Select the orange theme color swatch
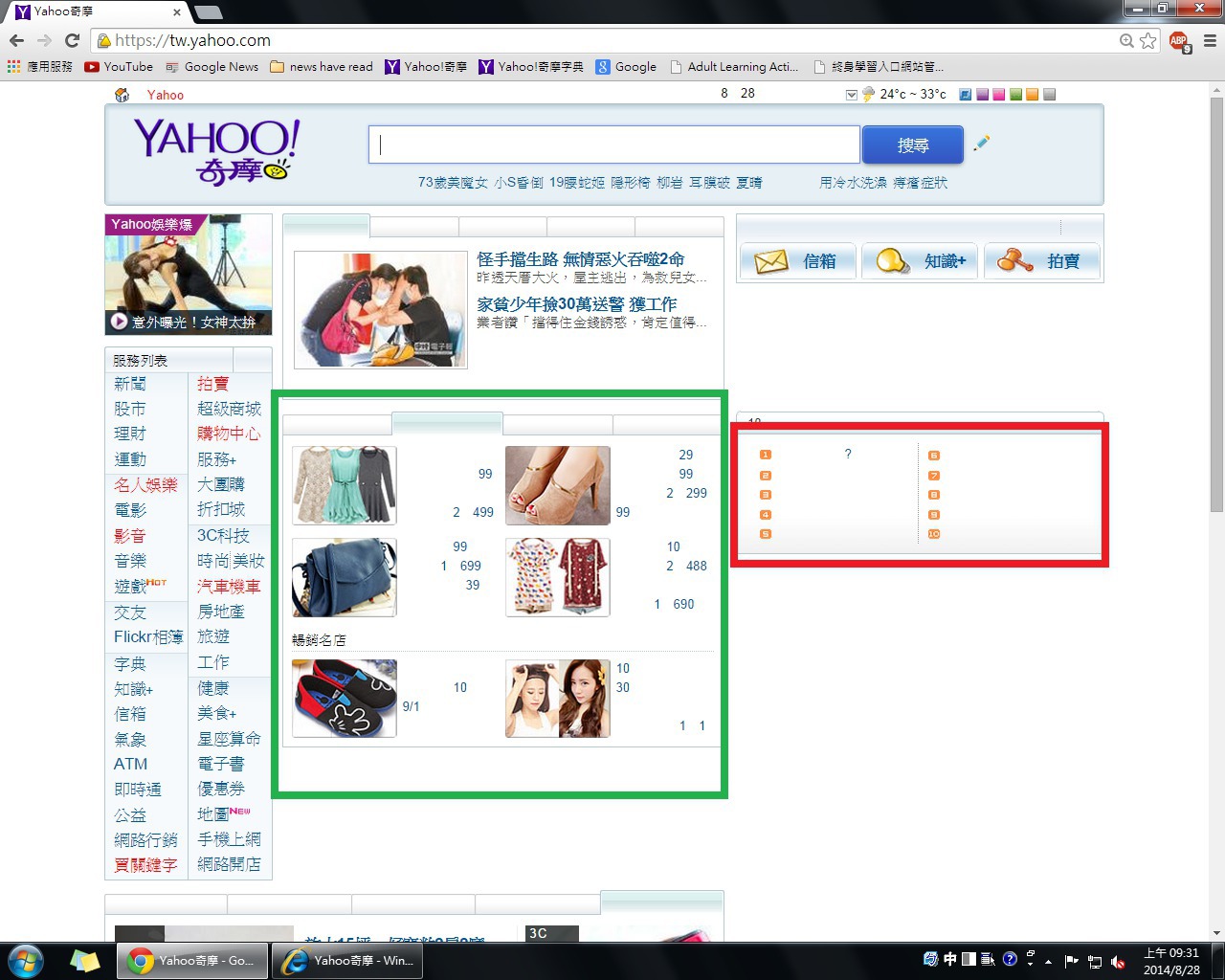 click(1032, 94)
